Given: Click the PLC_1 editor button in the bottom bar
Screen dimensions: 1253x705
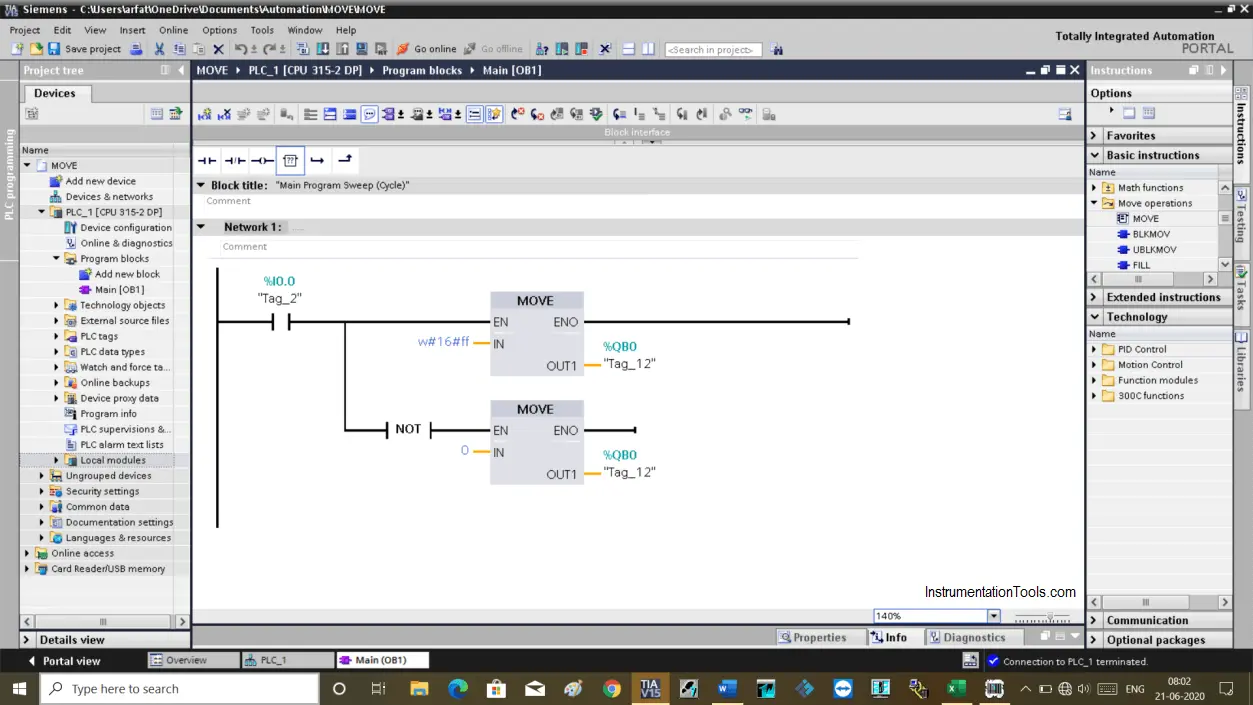Looking at the screenshot, I should (287, 660).
